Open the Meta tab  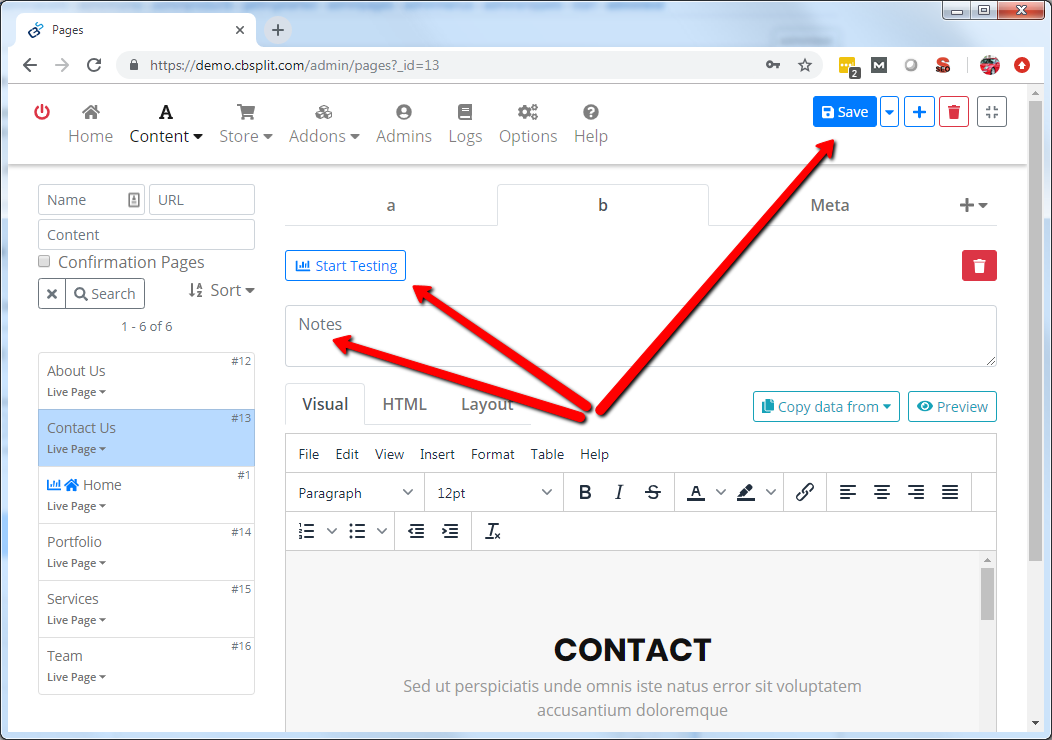point(829,205)
